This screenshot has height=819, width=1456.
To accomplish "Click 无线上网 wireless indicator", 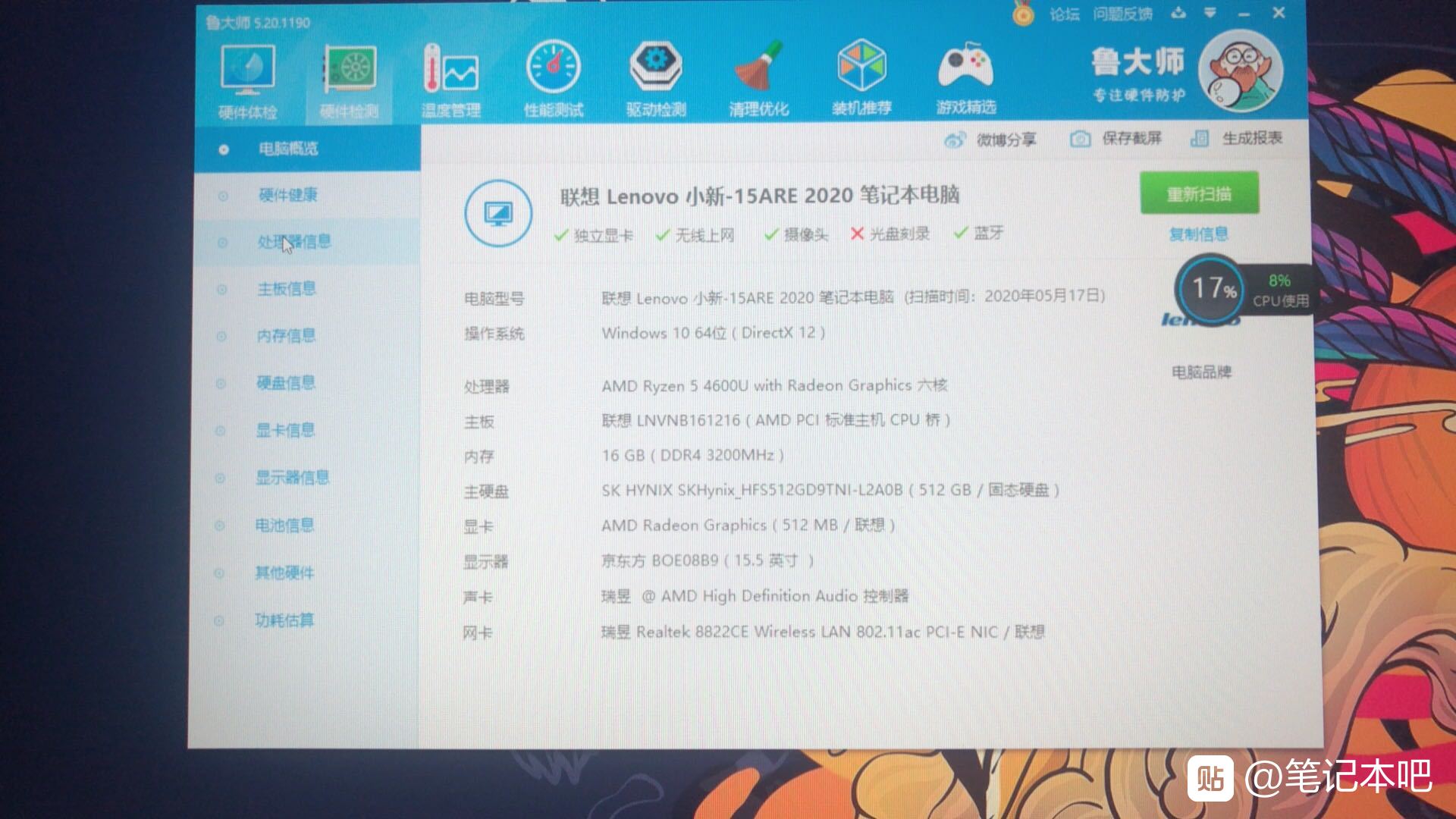I will click(695, 235).
